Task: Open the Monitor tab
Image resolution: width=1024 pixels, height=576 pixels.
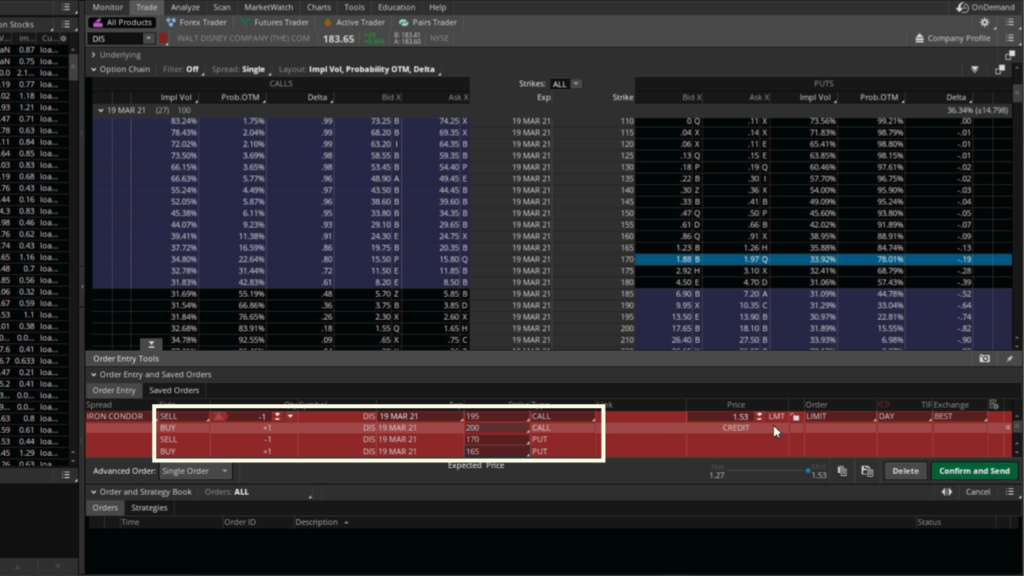Action: [107, 7]
